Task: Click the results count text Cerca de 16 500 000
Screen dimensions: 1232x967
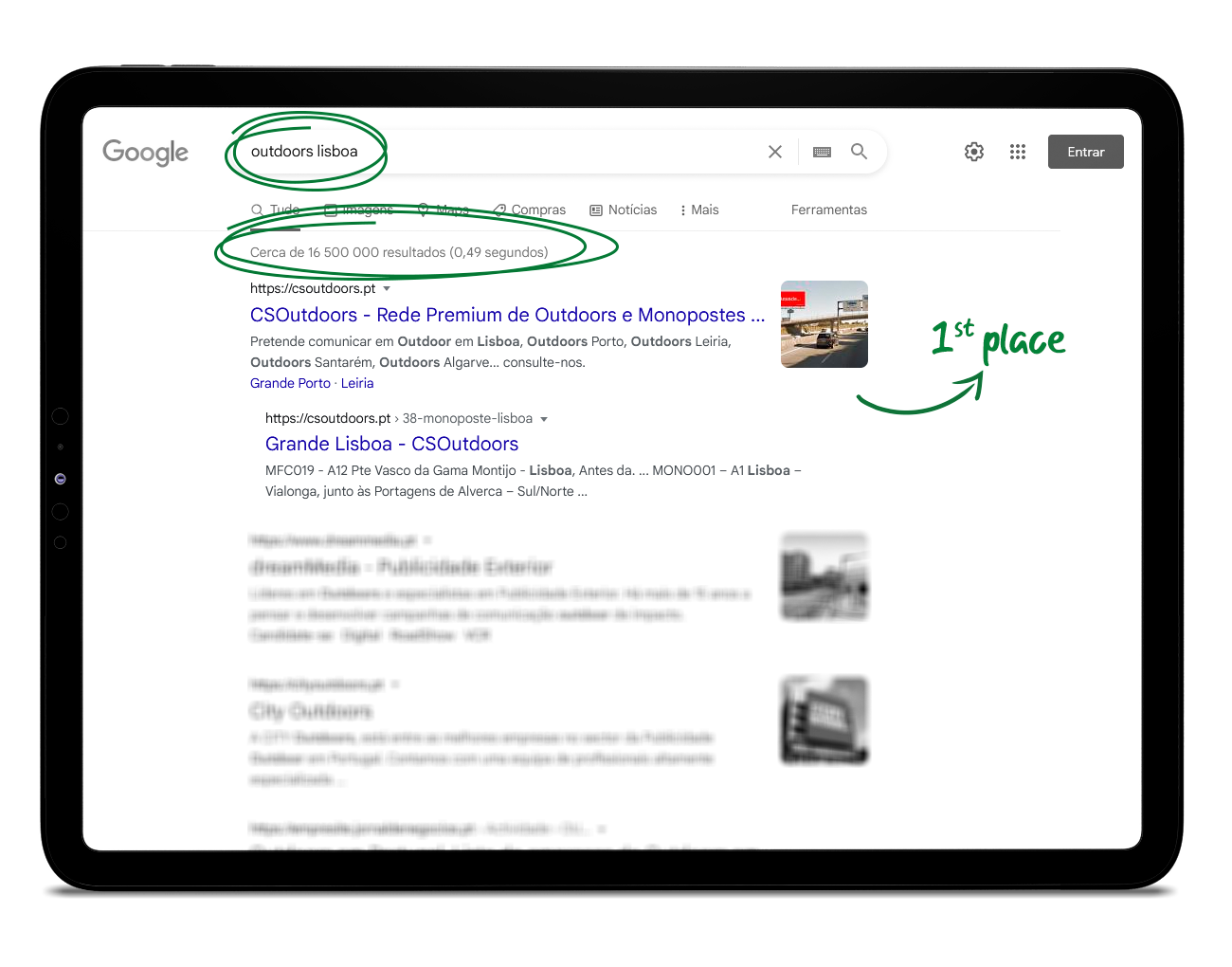Action: point(399,252)
